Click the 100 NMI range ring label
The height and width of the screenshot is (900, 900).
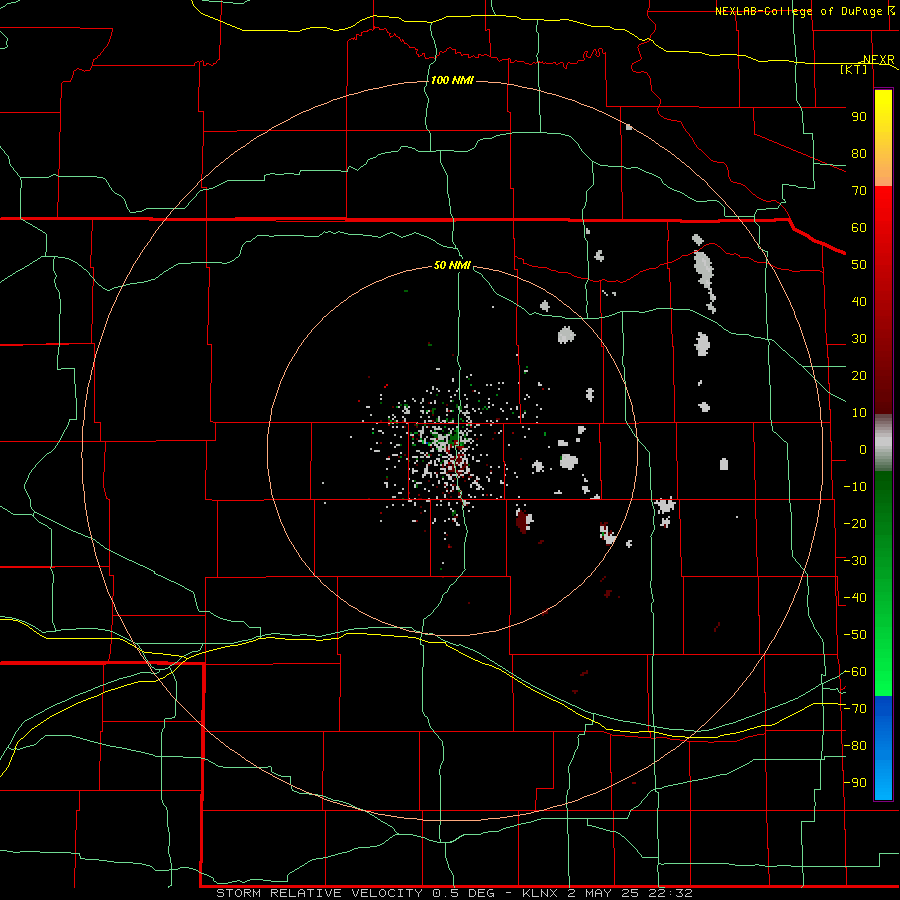coord(452,80)
